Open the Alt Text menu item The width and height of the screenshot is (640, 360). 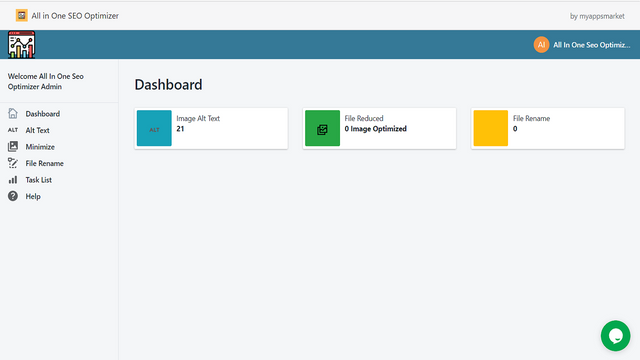point(38,130)
